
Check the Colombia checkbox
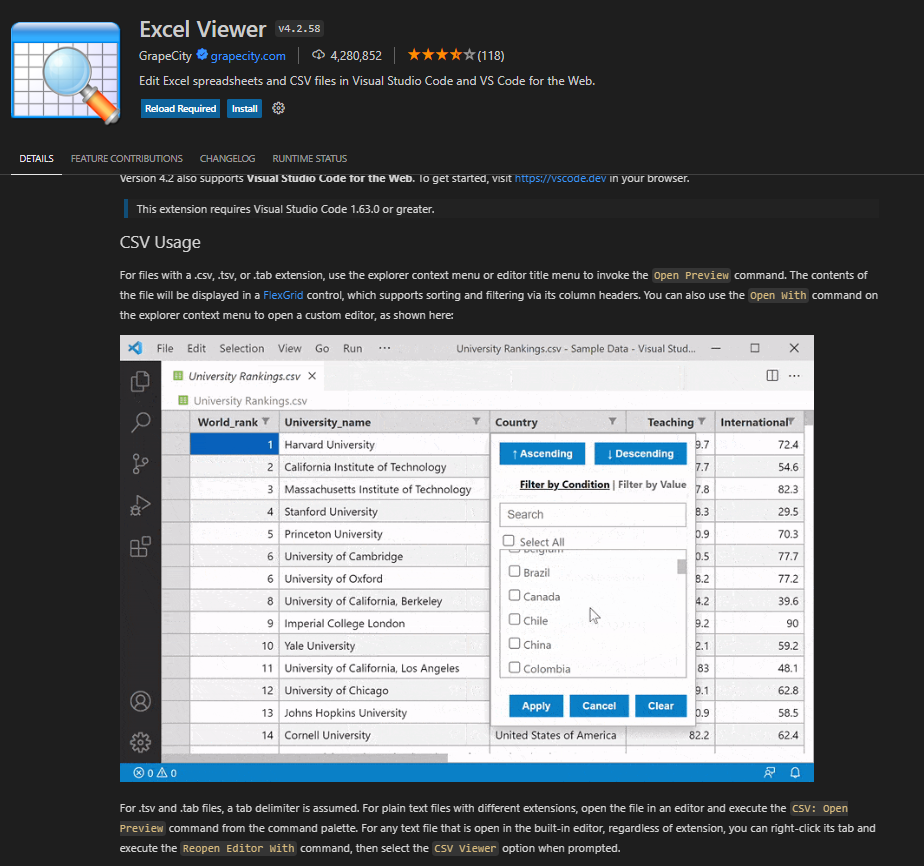pos(514,668)
